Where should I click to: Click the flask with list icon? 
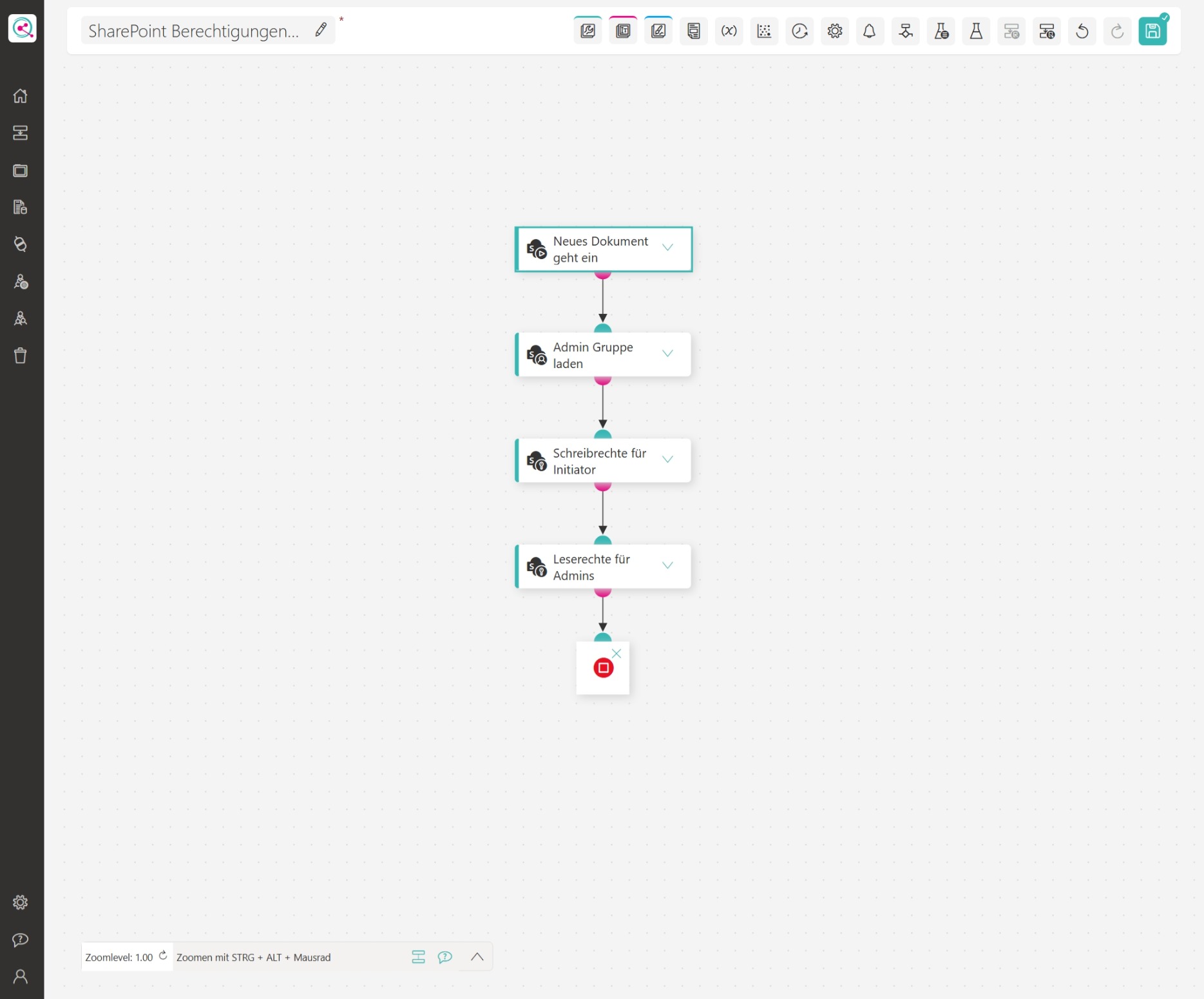pos(941,31)
